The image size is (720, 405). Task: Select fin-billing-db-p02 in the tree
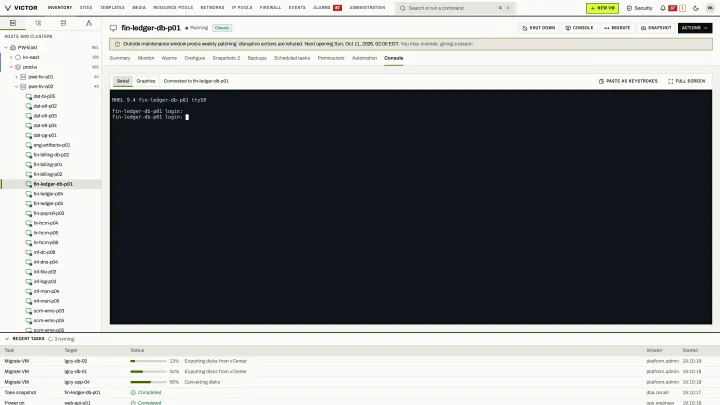coord(51,155)
